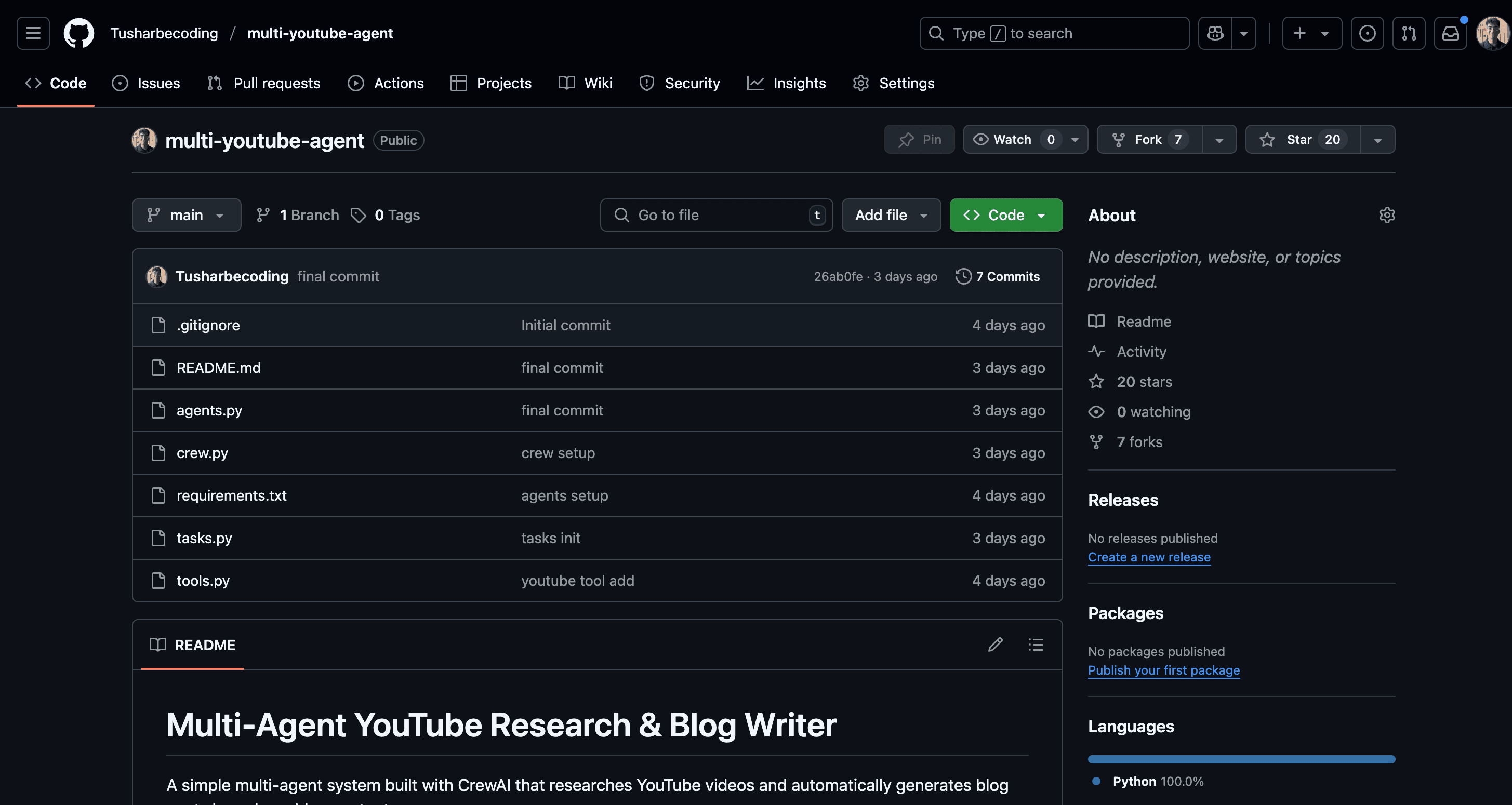Click the Pin repository button
Image resolution: width=1512 pixels, height=805 pixels.
919,140
